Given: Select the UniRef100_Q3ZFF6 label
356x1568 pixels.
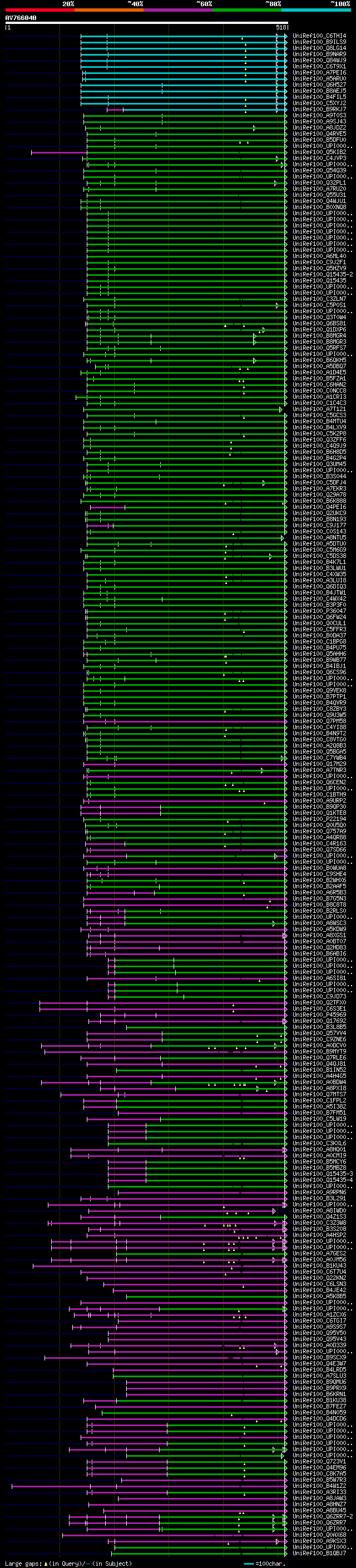Looking at the screenshot, I should click(319, 439).
